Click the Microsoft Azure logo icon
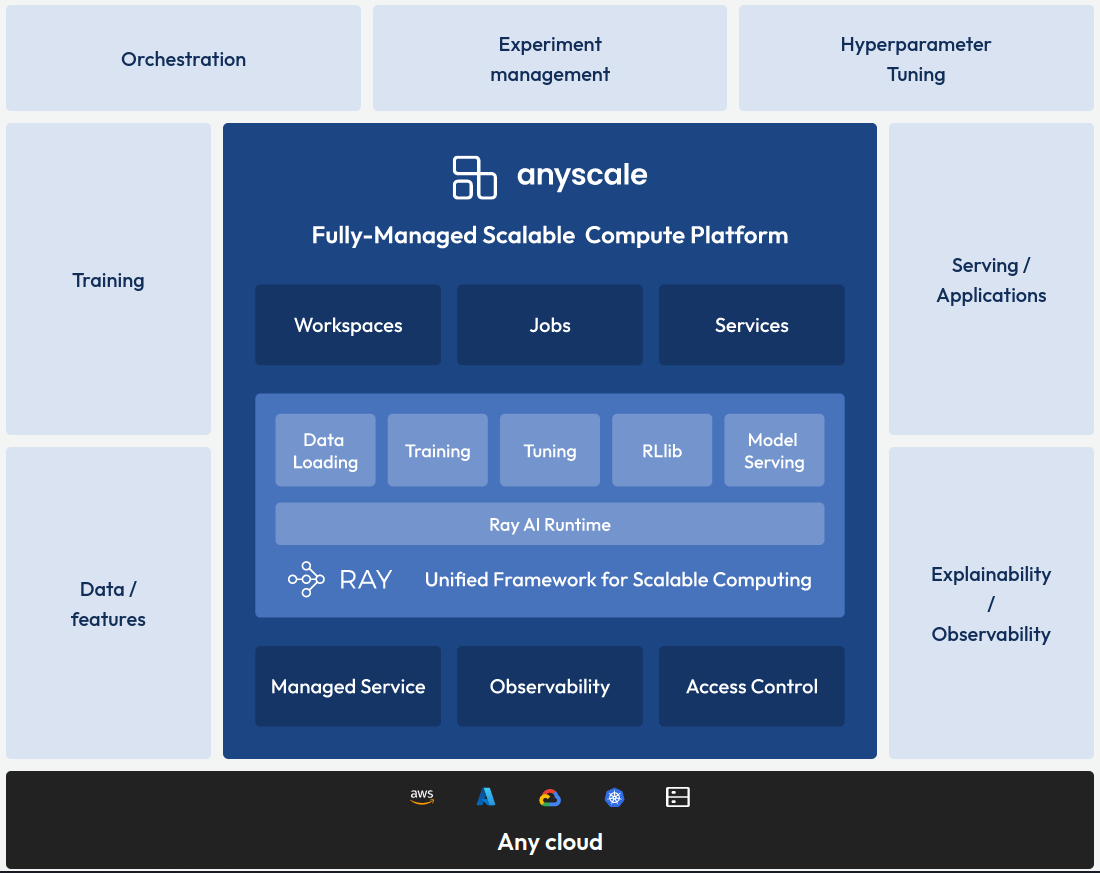The width and height of the screenshot is (1100, 873). point(486,797)
